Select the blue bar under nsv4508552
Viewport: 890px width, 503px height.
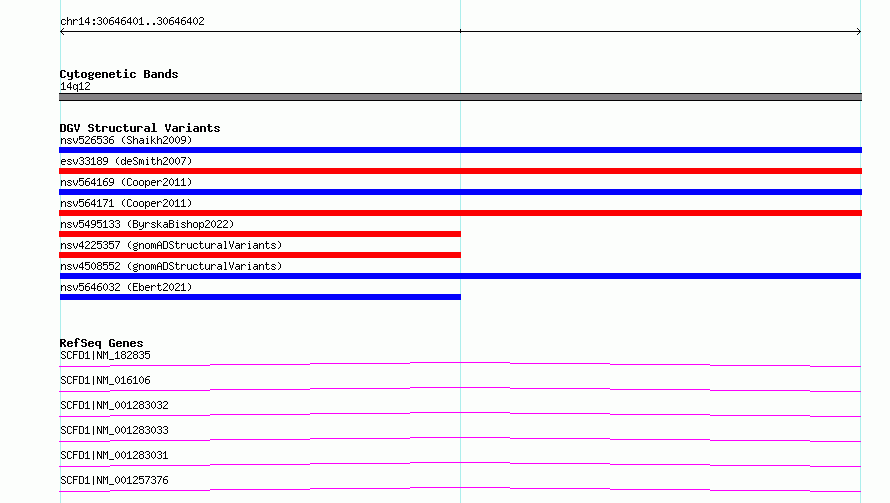click(460, 276)
